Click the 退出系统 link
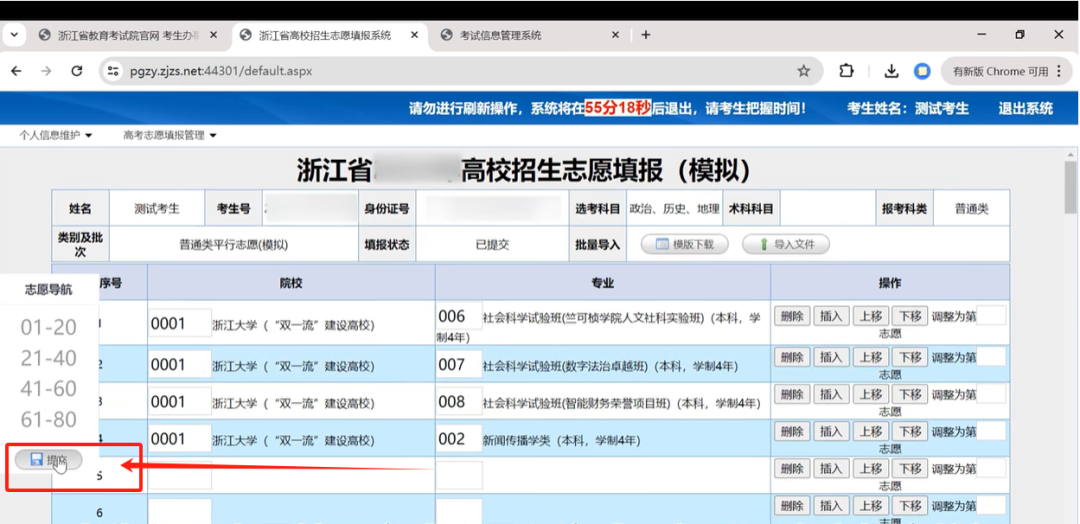1080x524 pixels. pos(1026,108)
